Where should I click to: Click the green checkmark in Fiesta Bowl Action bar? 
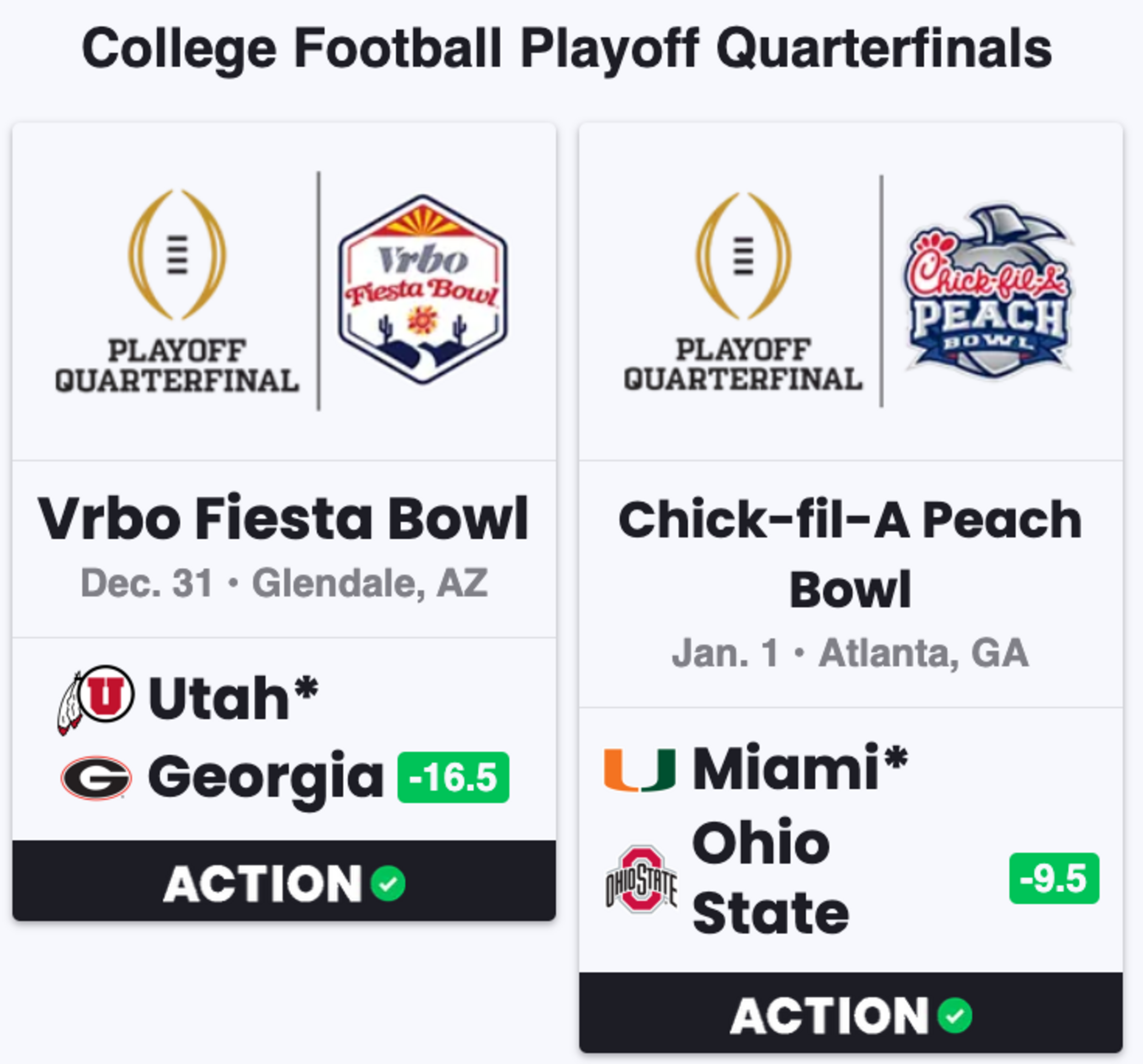coord(388,883)
